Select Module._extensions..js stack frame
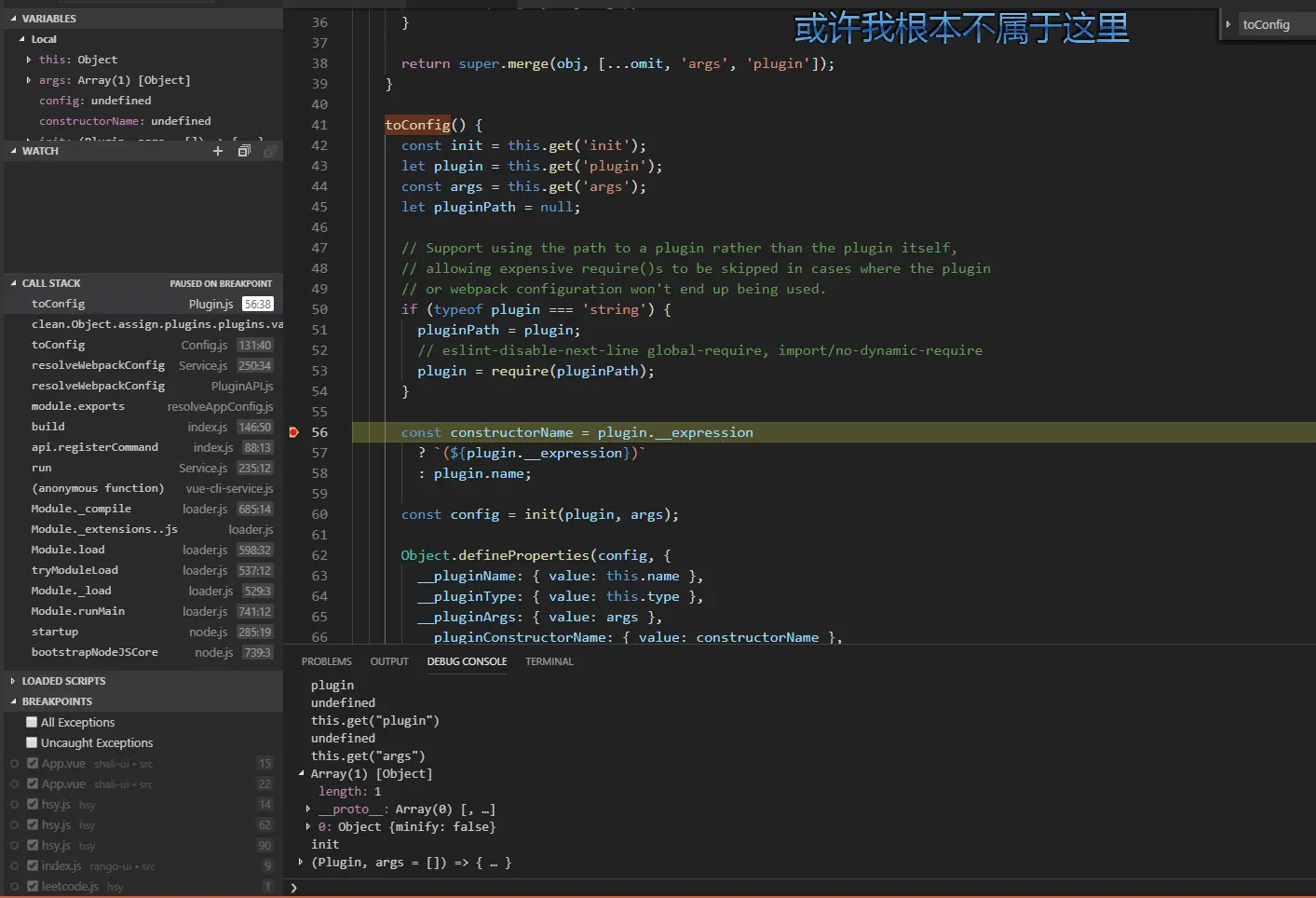Screen dimensions: 1316x898 [143, 529]
